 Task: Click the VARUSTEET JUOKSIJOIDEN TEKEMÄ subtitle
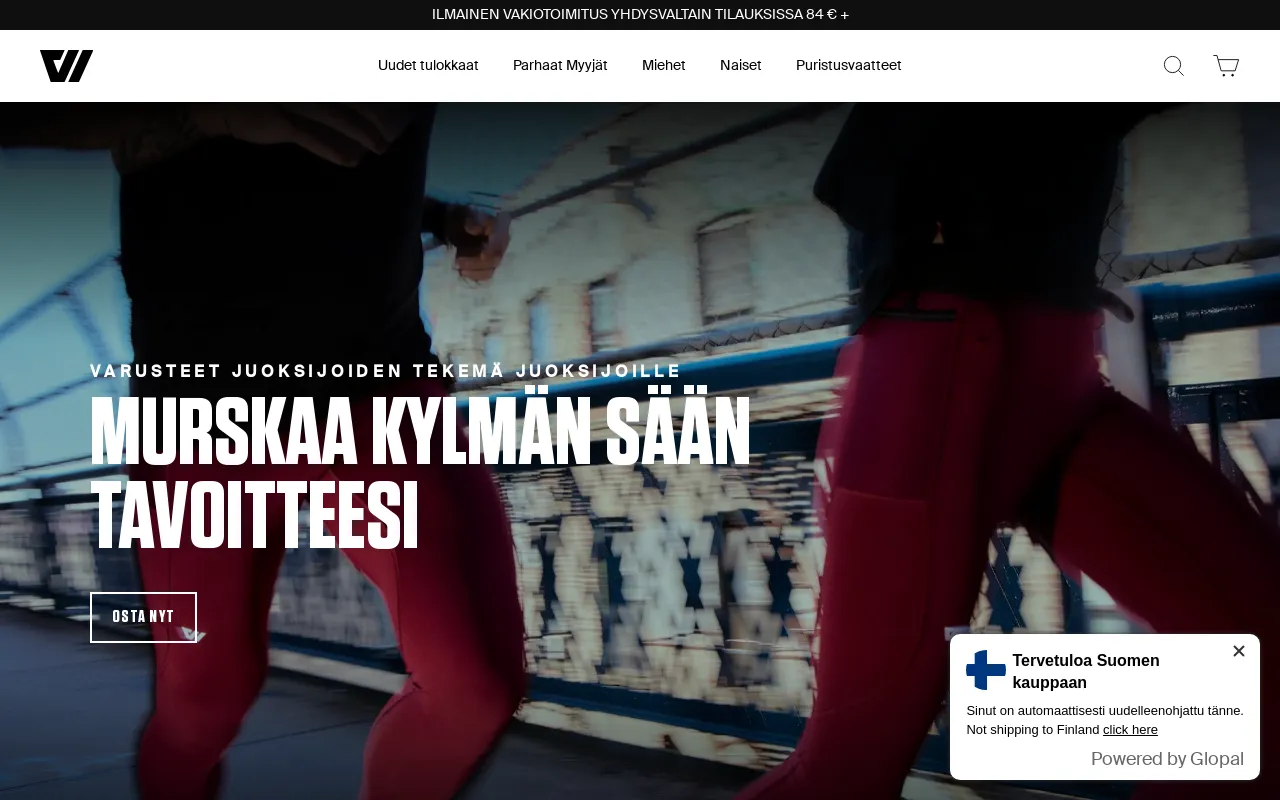386,371
